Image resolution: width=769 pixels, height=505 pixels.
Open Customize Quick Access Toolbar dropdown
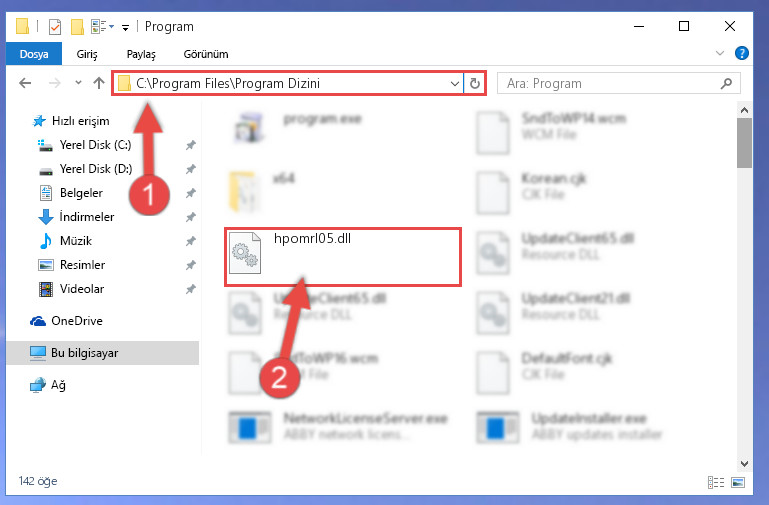(126, 28)
